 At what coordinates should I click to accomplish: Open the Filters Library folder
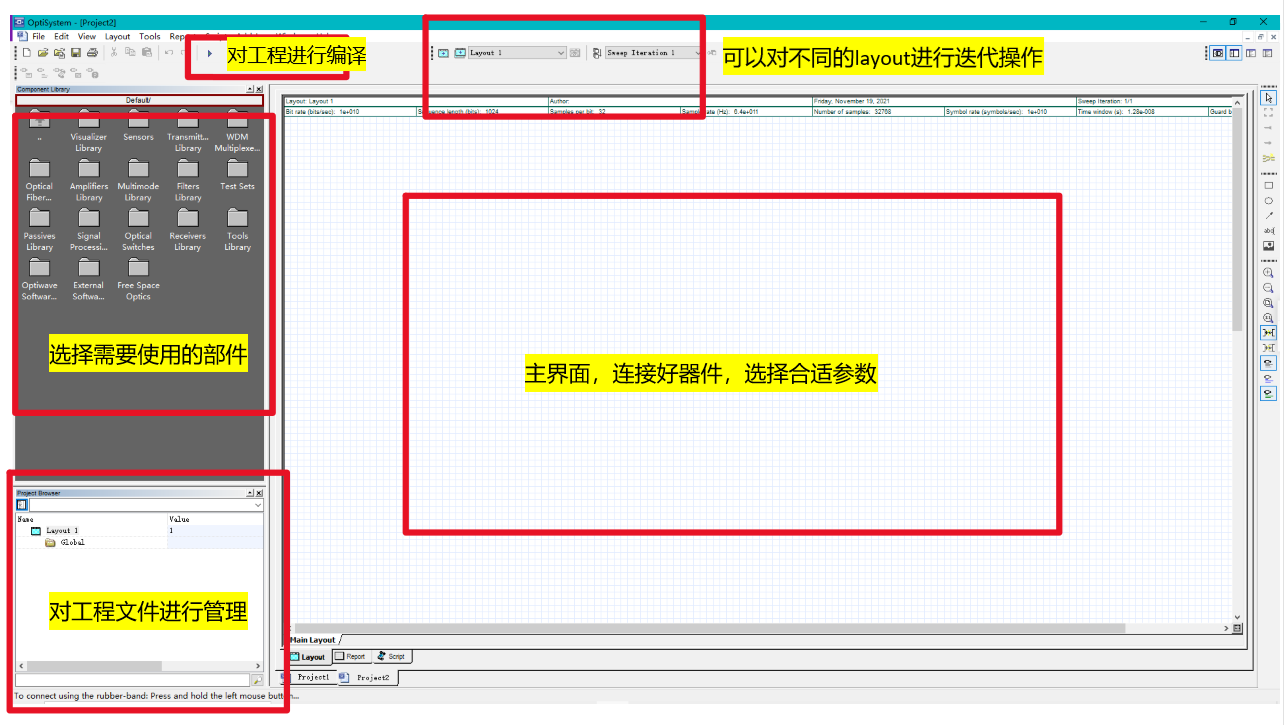[188, 180]
